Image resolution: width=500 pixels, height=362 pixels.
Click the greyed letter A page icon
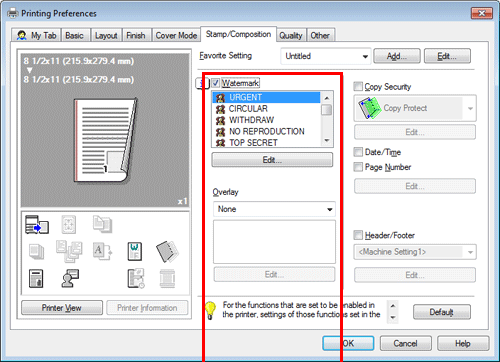102,251
